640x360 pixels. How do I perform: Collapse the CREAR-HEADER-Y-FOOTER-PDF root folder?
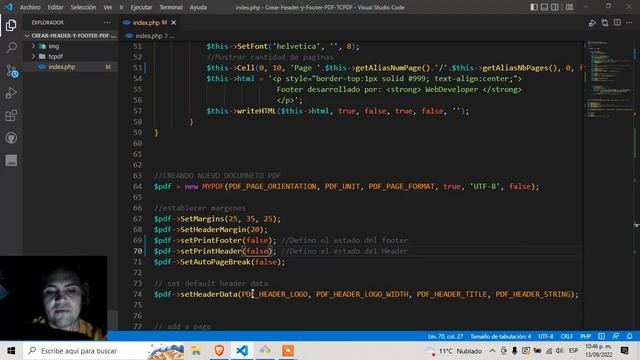(70, 36)
